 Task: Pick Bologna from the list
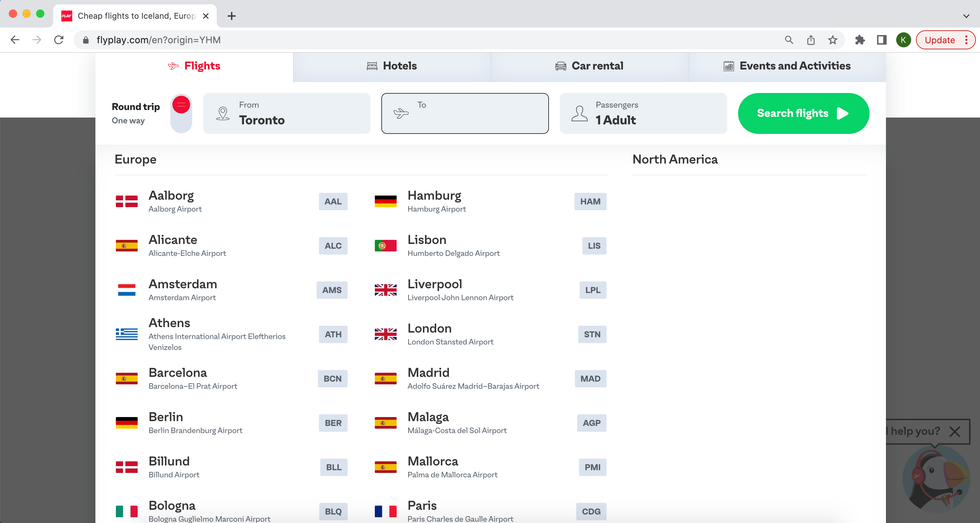(231, 512)
